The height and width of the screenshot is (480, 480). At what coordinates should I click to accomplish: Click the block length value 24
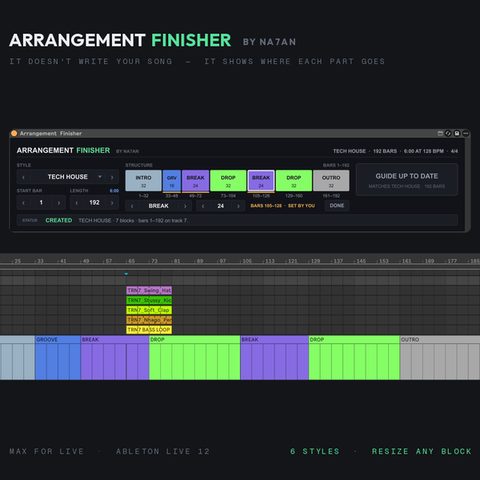click(221, 206)
